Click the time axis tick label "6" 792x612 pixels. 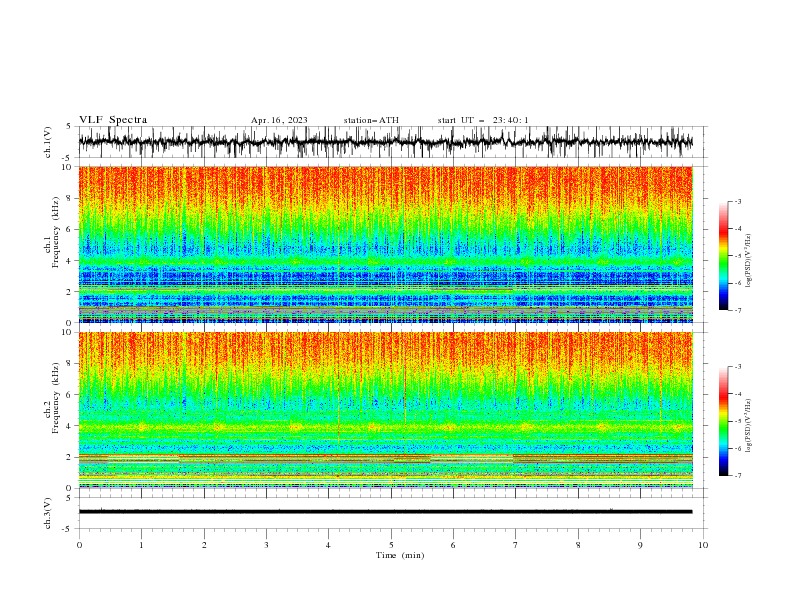pos(453,545)
